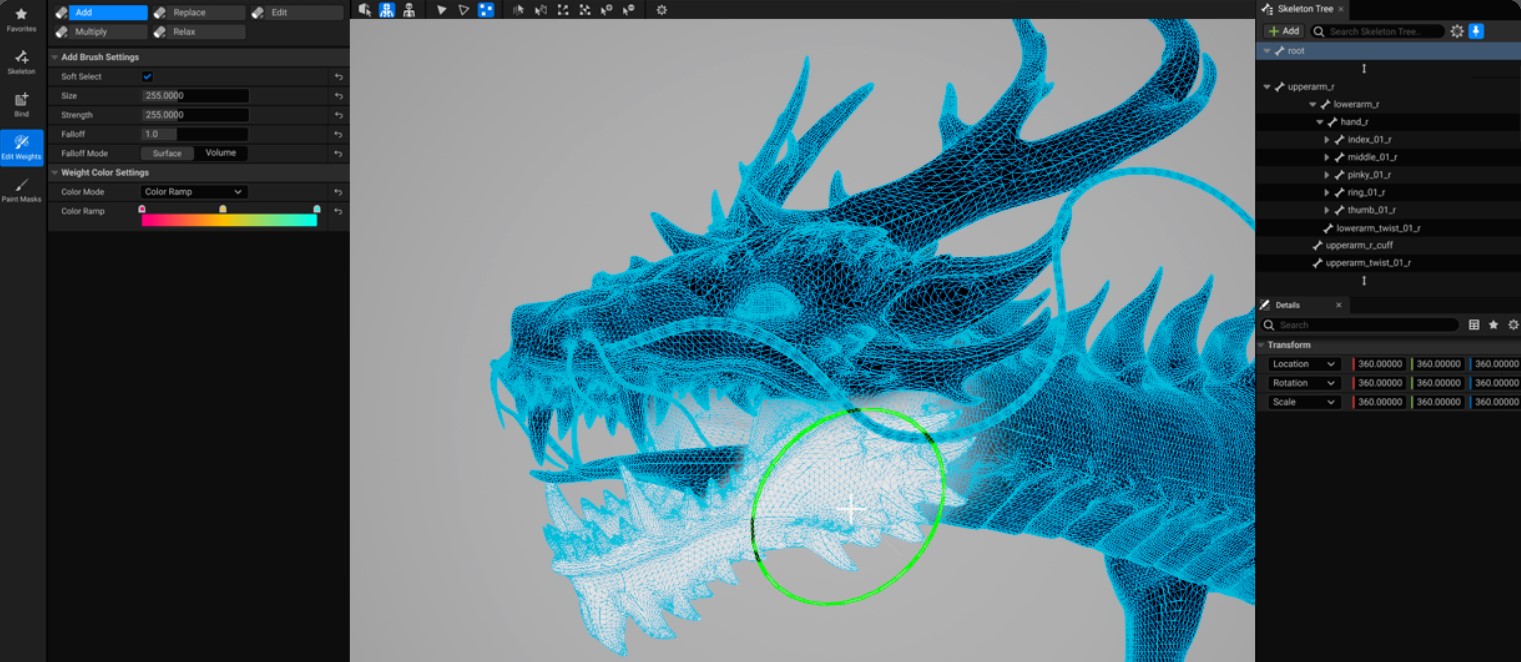
Task: Collapse the Add Brush Settings section
Action: (x=55, y=57)
